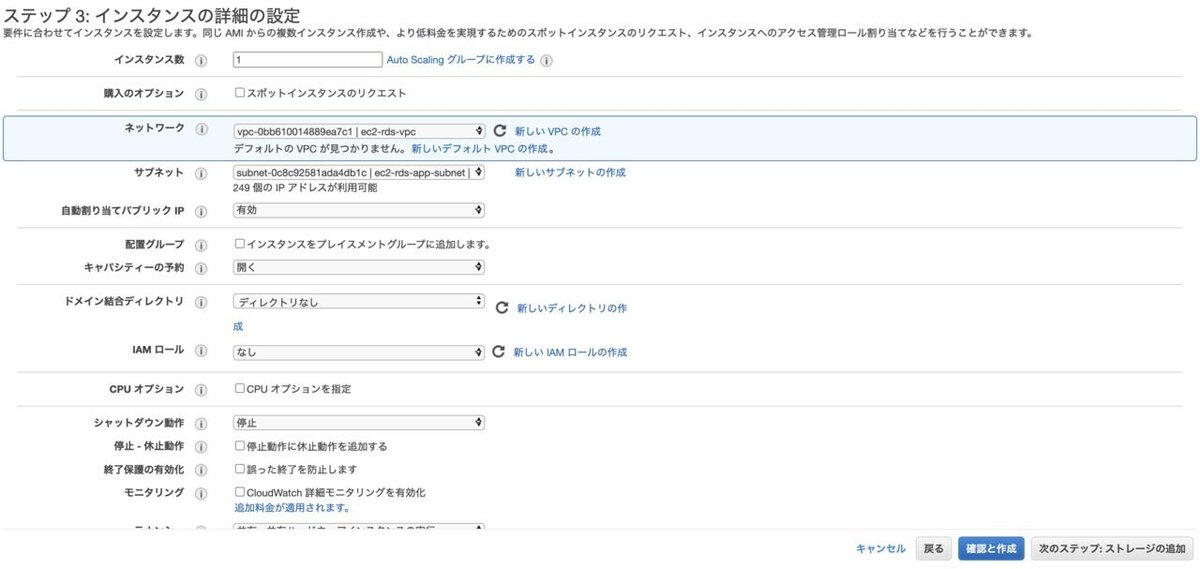Click Auto Scaling グループに作成する link
Image resolution: width=1200 pixels, height=569 pixels.
click(461, 60)
